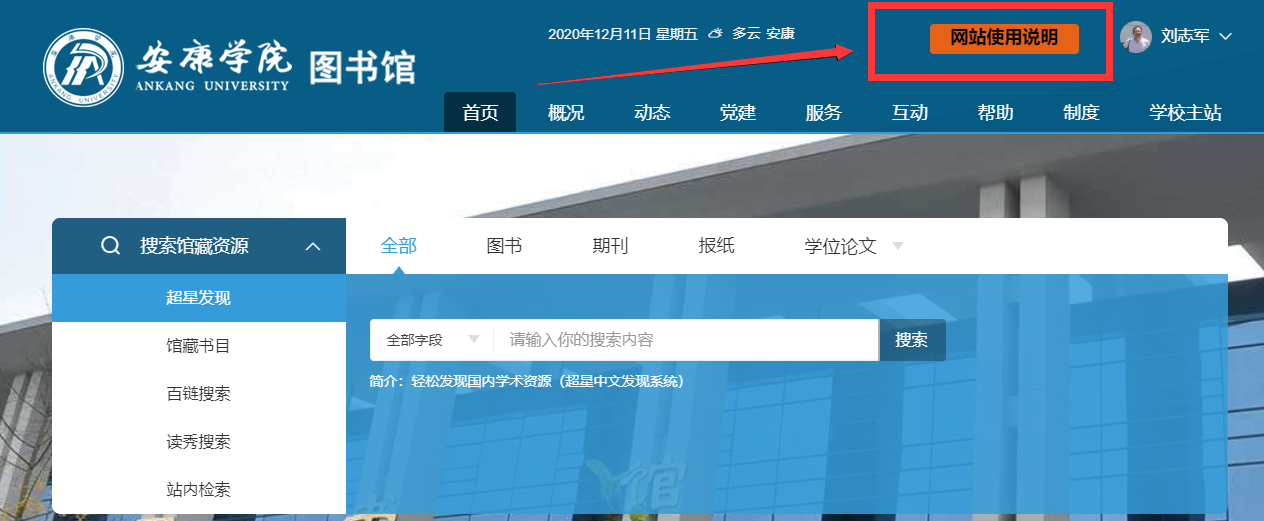Open the 网站使用说明 button
1264x521 pixels.
coord(1004,38)
